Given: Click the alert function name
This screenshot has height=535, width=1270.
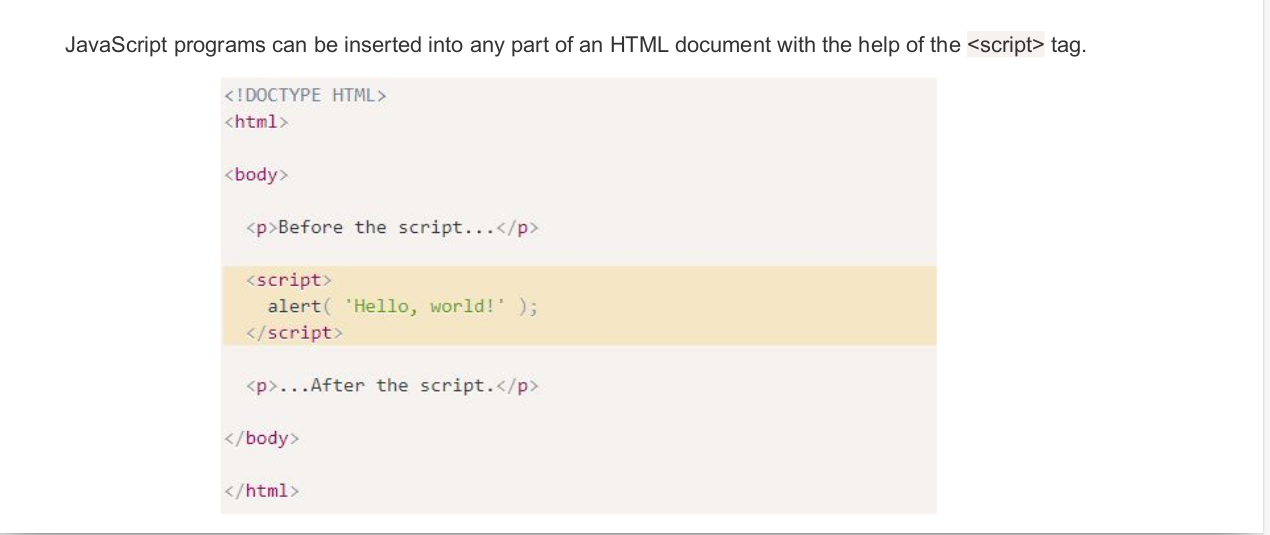Looking at the screenshot, I should [x=293, y=306].
